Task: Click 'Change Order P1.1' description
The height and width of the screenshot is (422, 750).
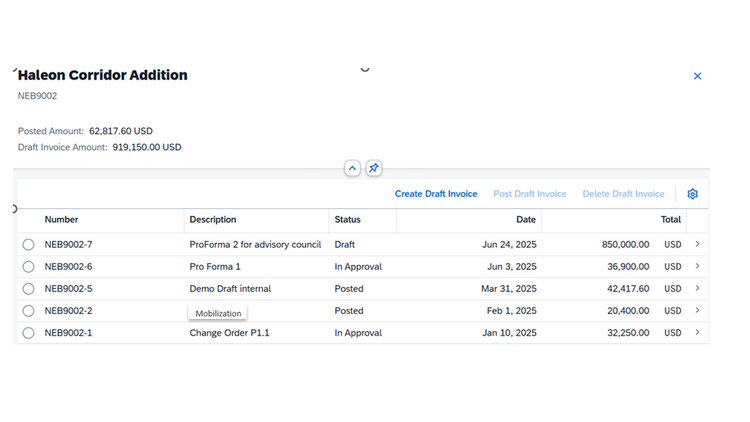Action: [229, 333]
